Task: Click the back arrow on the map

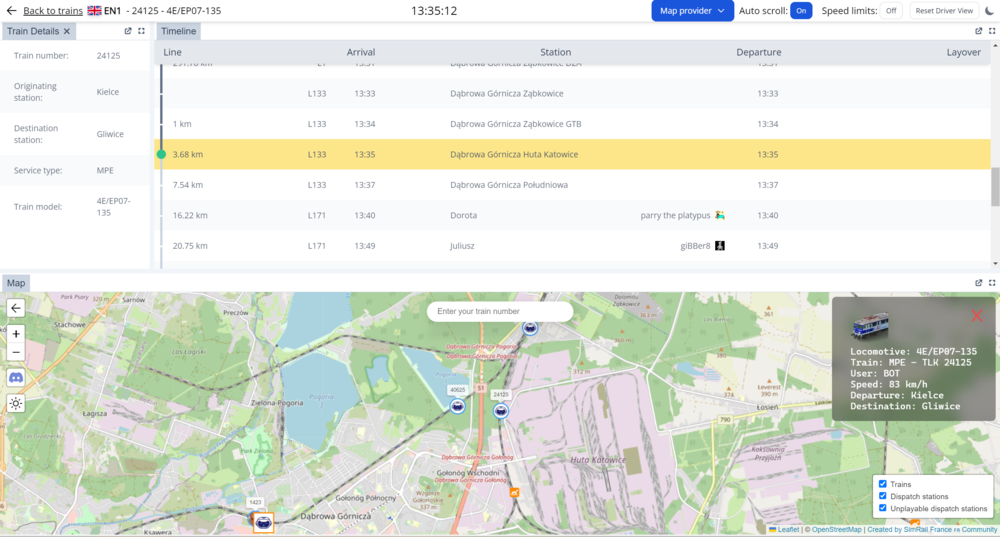Action: 16,309
